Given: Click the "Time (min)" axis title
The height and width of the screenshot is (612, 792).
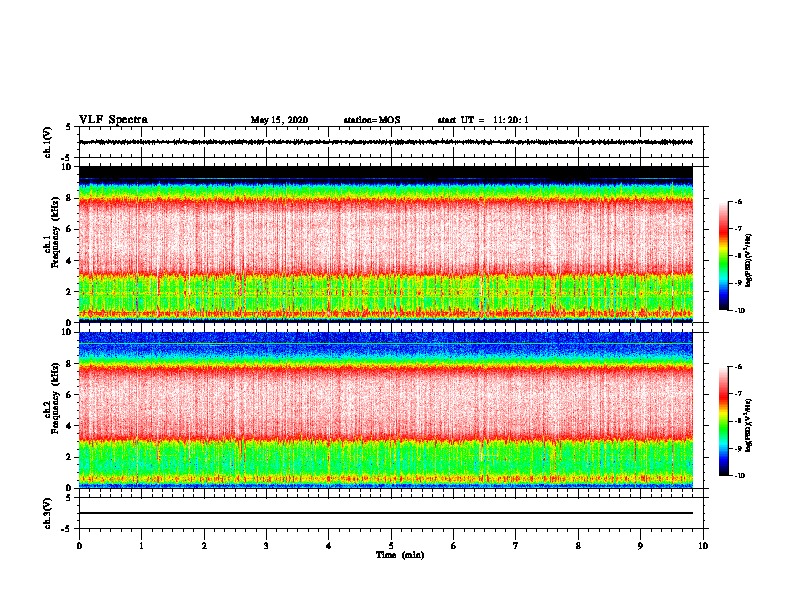Looking at the screenshot, I should 400,555.
